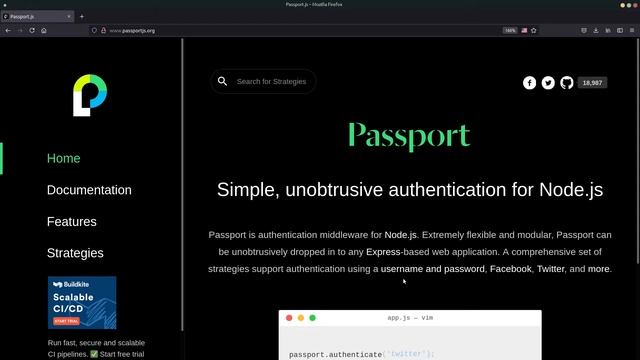Open the shield tracking protection icon
The height and width of the screenshot is (360, 640).
click(94, 31)
